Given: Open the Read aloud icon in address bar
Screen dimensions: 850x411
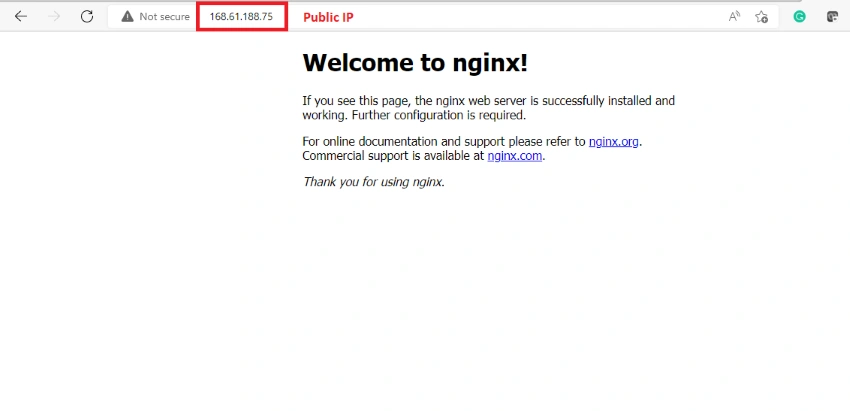Looking at the screenshot, I should point(734,17).
